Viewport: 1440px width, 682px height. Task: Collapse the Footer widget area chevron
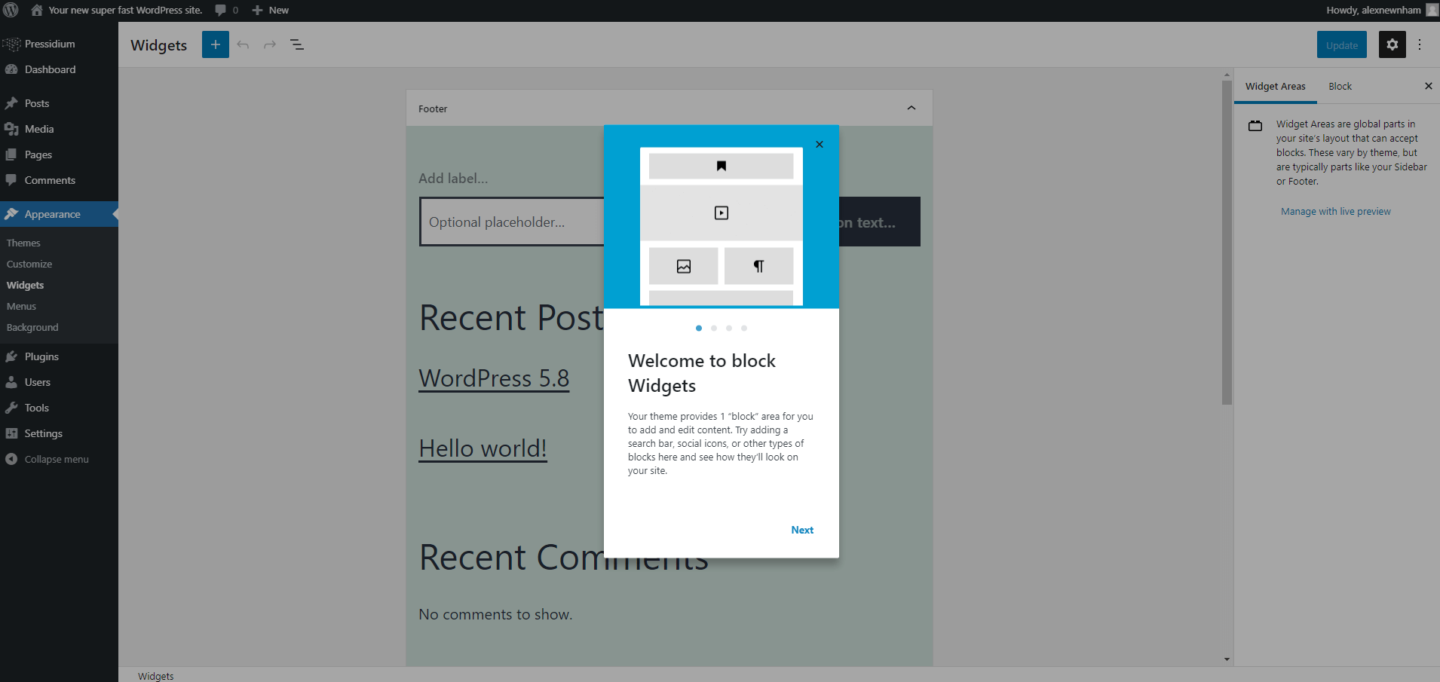pos(911,108)
